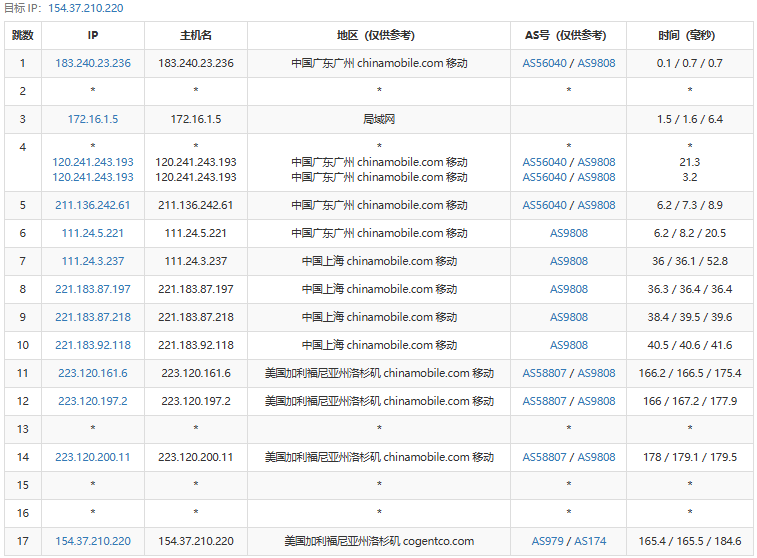Select region cell 美国加利福尼亚州洛杉矶 in hop 11
Image resolution: width=757 pixels, height=558 pixels.
379,373
